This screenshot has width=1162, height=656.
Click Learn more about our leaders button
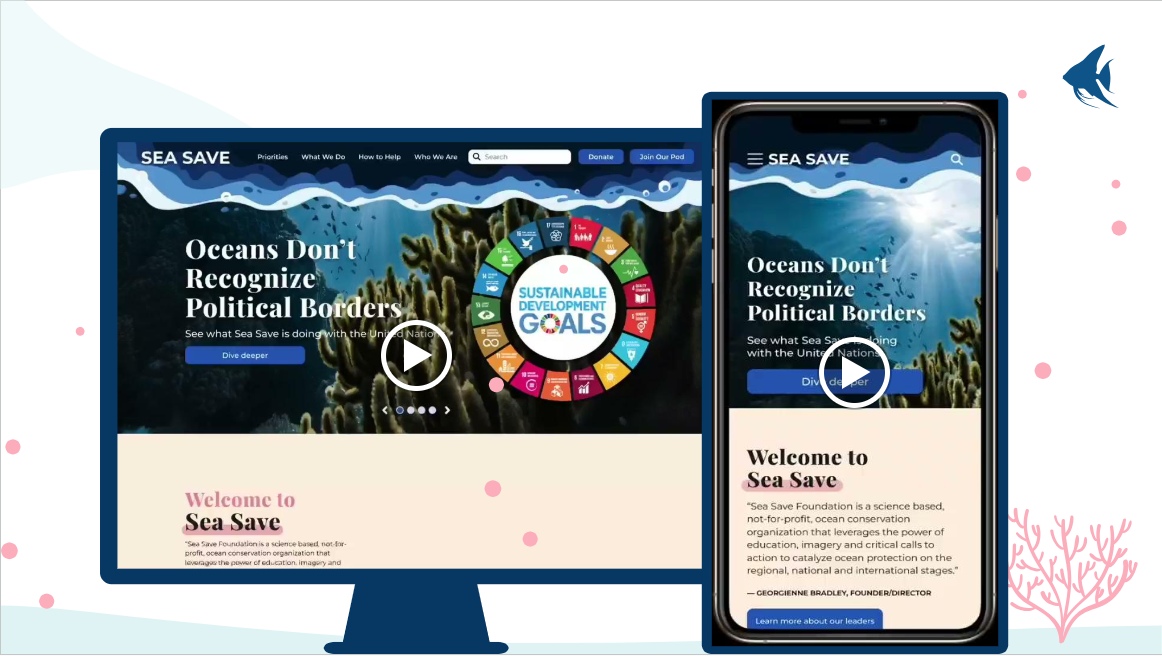(x=814, y=620)
